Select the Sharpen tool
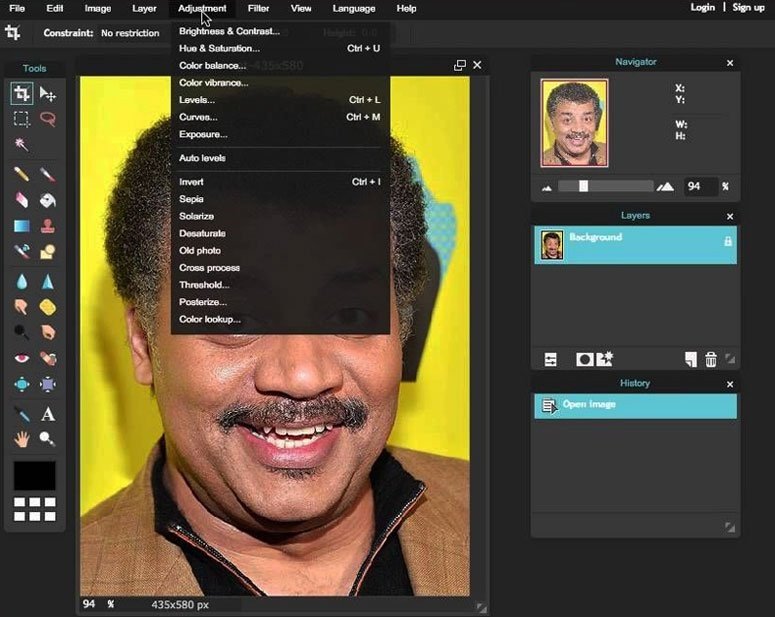 pos(47,282)
